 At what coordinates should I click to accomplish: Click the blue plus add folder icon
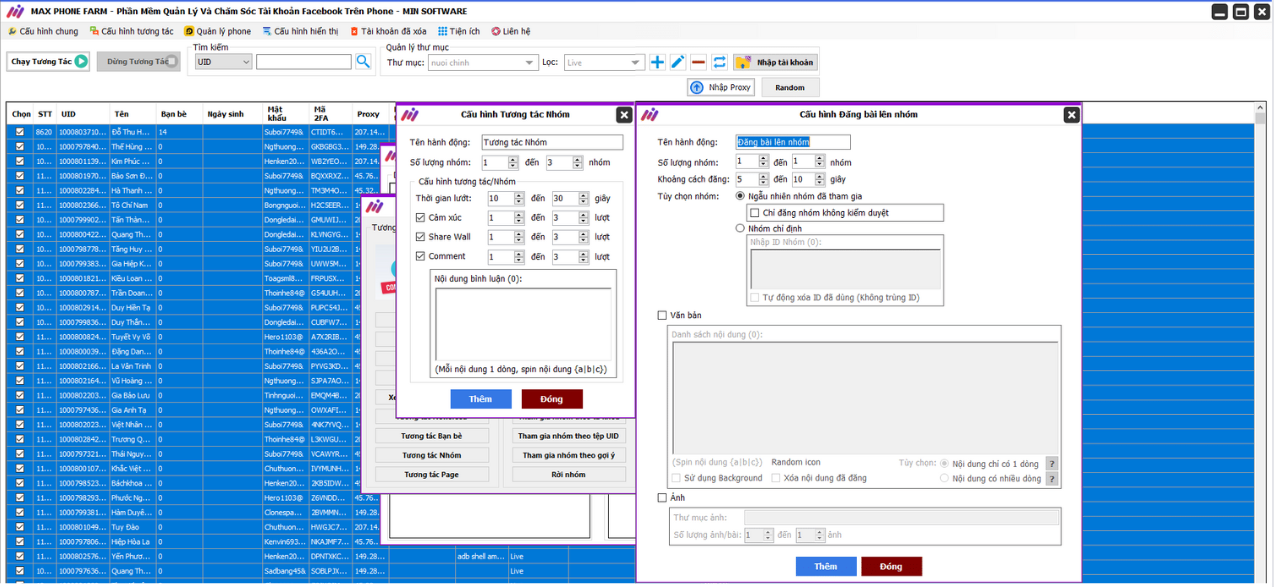coord(657,62)
